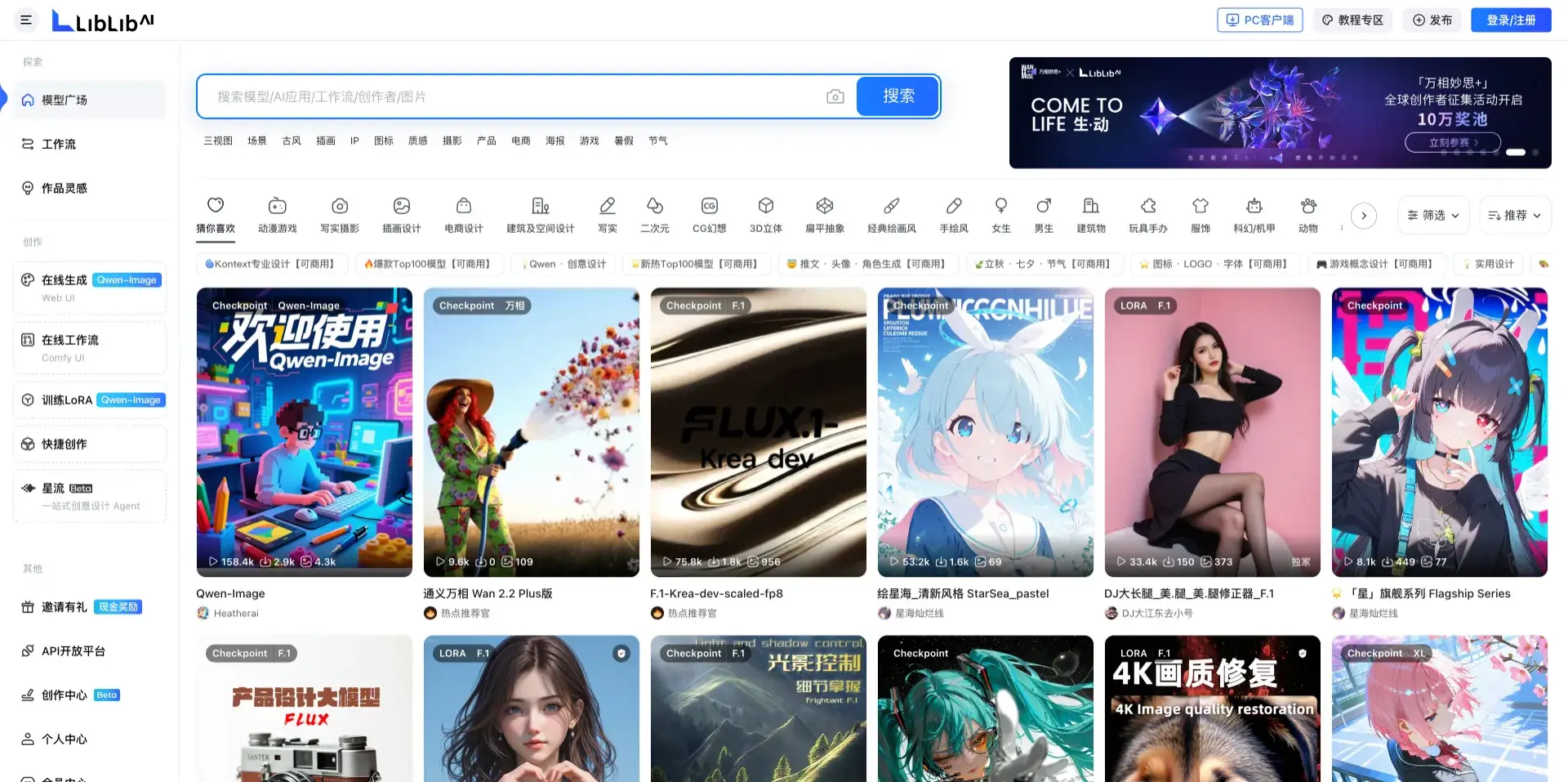1568x782 pixels.
Task: Open 作品灵感 in the sidebar
Action: 90,188
